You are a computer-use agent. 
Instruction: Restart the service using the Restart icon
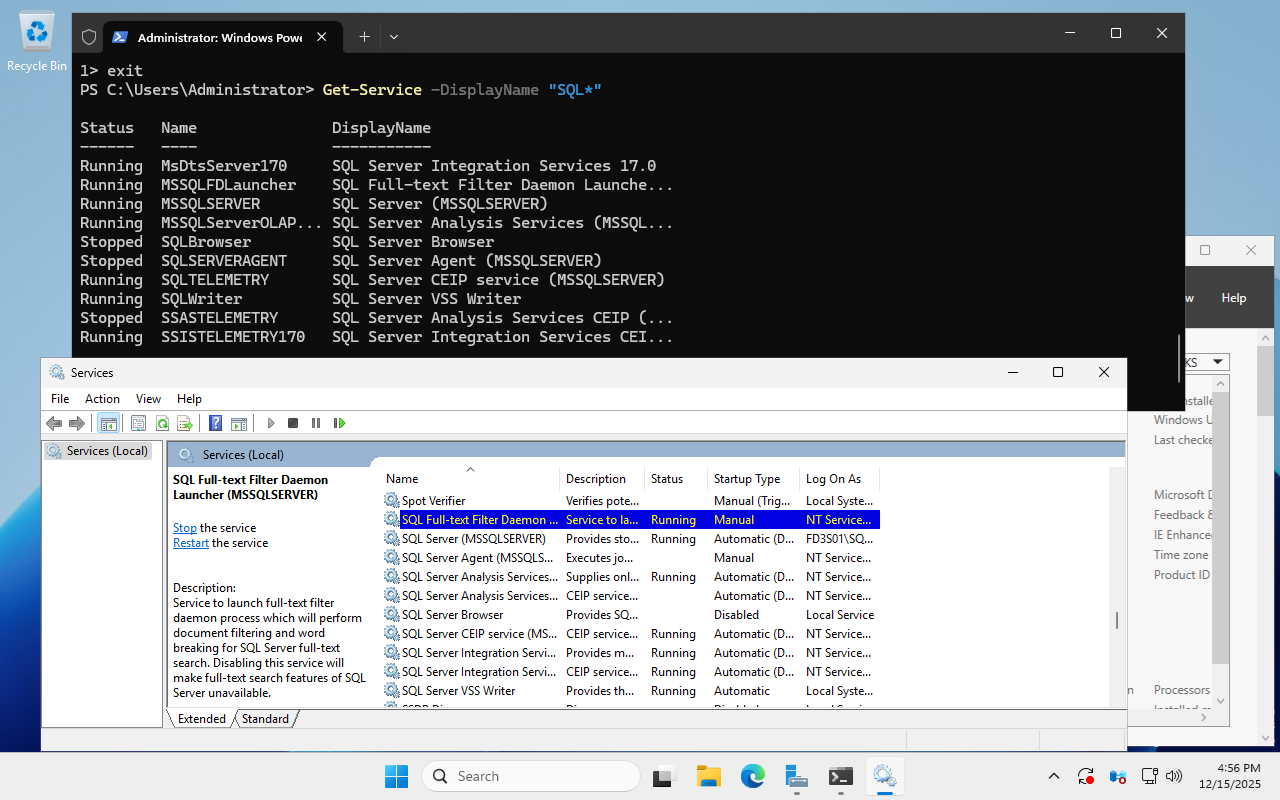[x=339, y=422]
